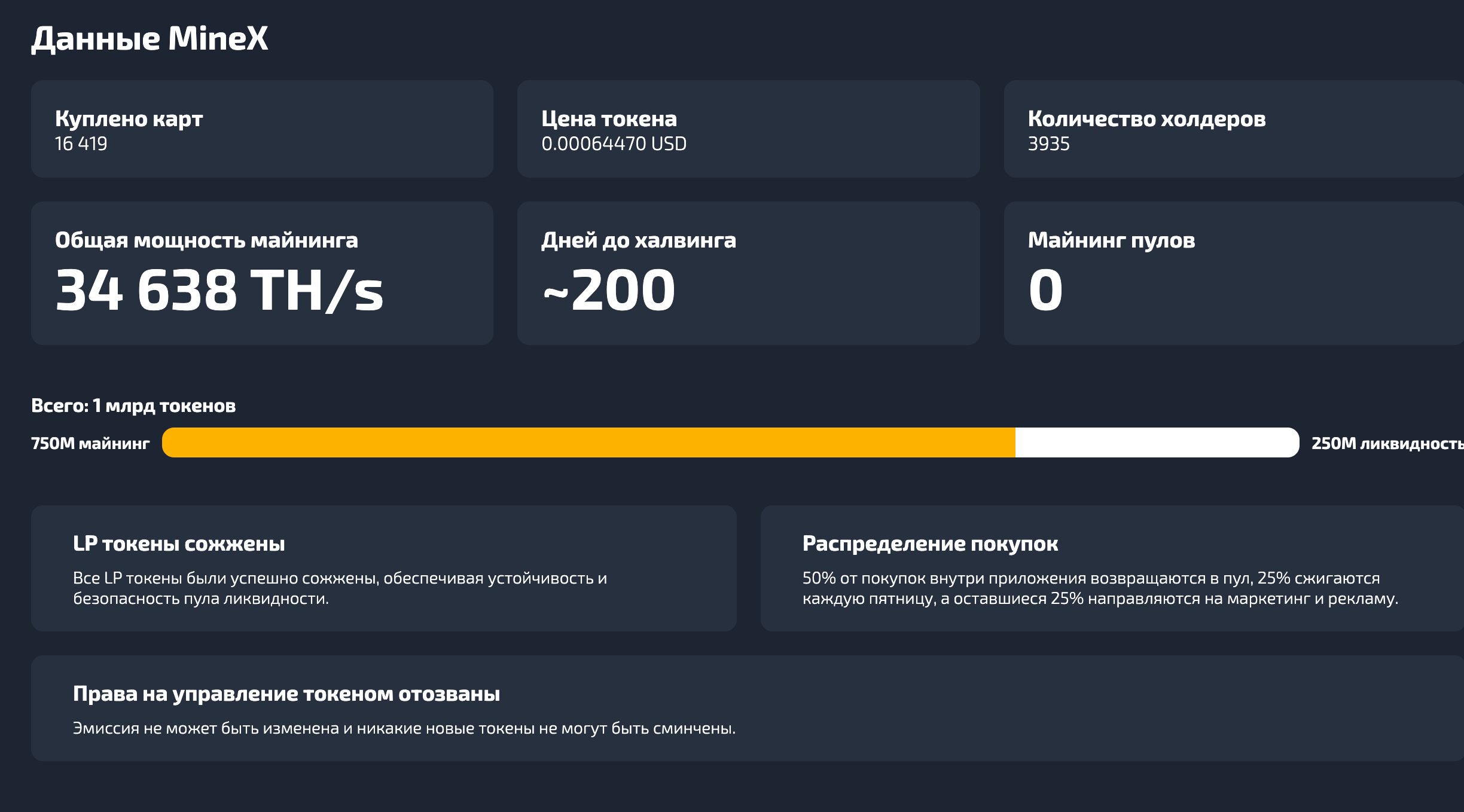Select the "Общая мощность майнинга" label
Image resolution: width=1464 pixels, height=812 pixels.
206,240
